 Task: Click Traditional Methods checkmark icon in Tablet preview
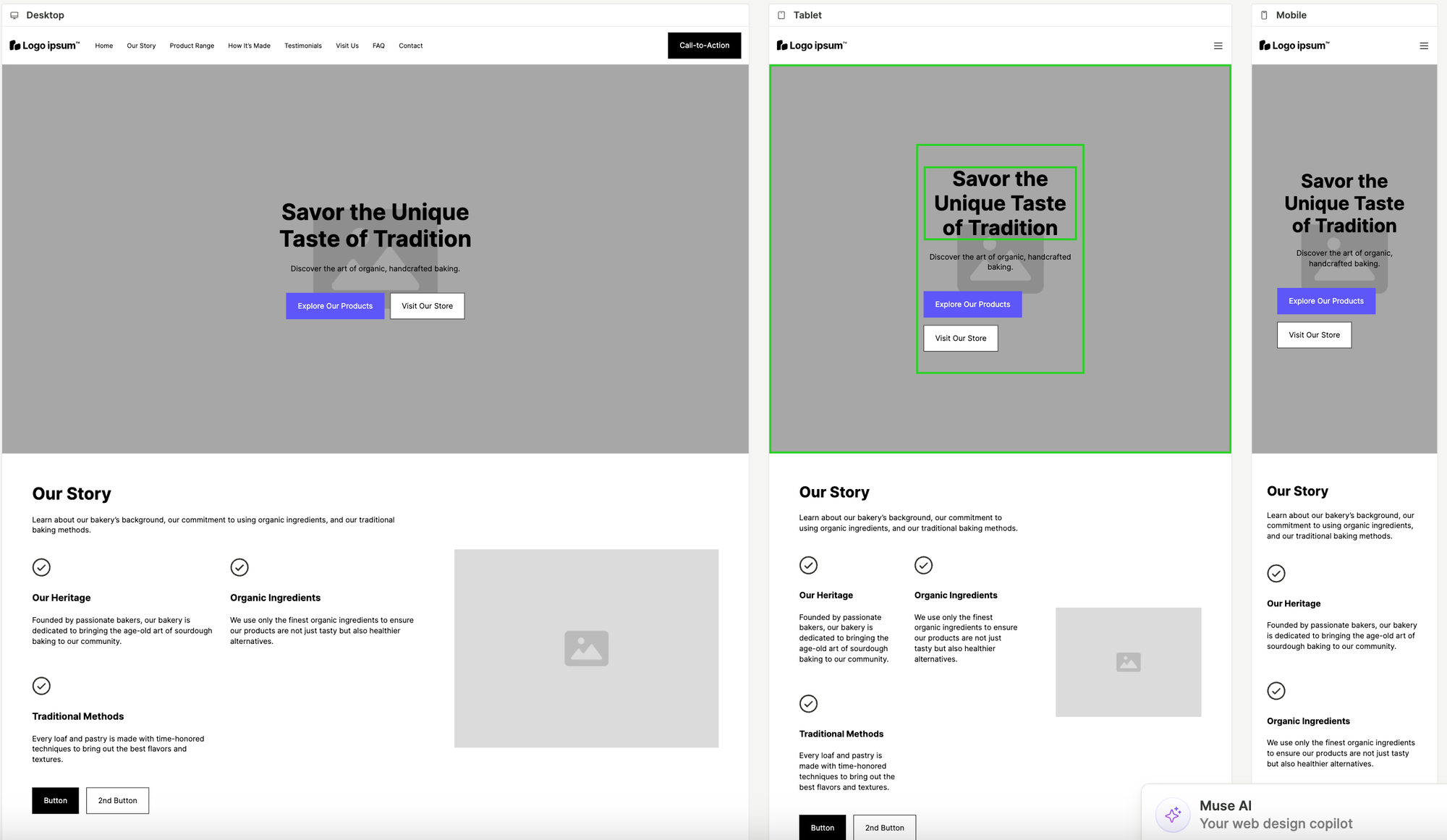(808, 703)
